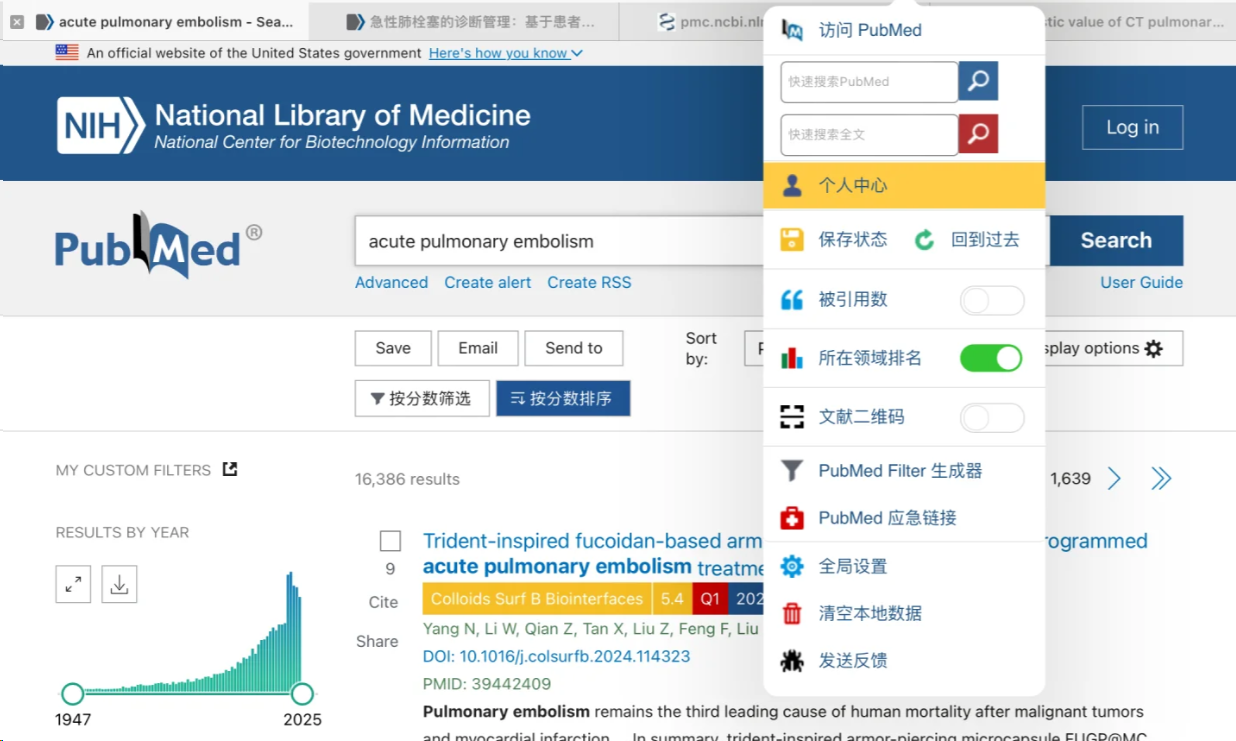This screenshot has width=1236, height=741.
Task: Disable the 所在领域排名 toggle
Action: [990, 357]
